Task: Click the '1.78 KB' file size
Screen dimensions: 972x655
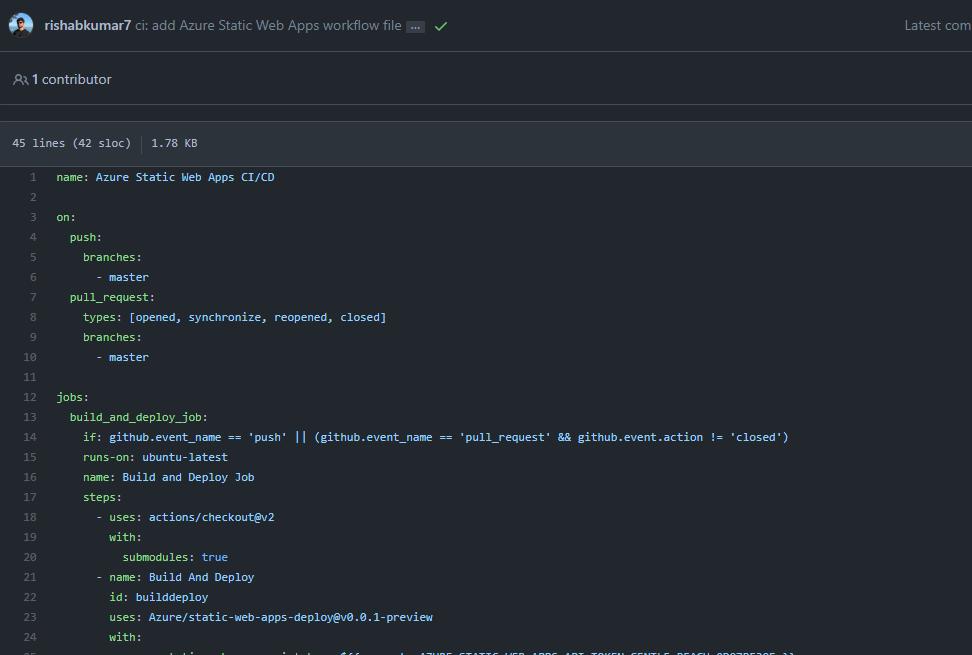Action: click(x=174, y=143)
